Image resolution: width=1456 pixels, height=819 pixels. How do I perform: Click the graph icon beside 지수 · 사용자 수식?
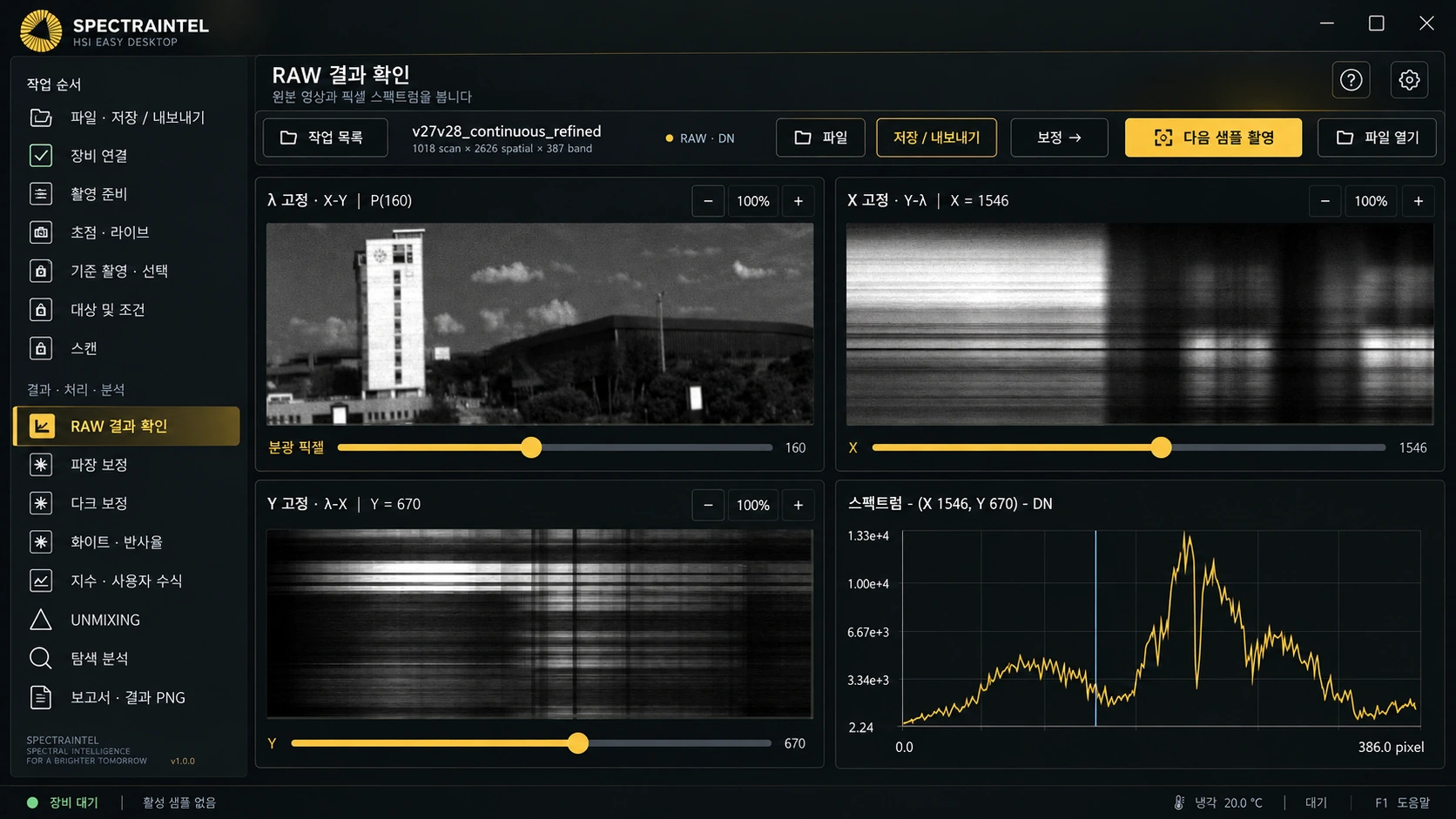[41, 581]
